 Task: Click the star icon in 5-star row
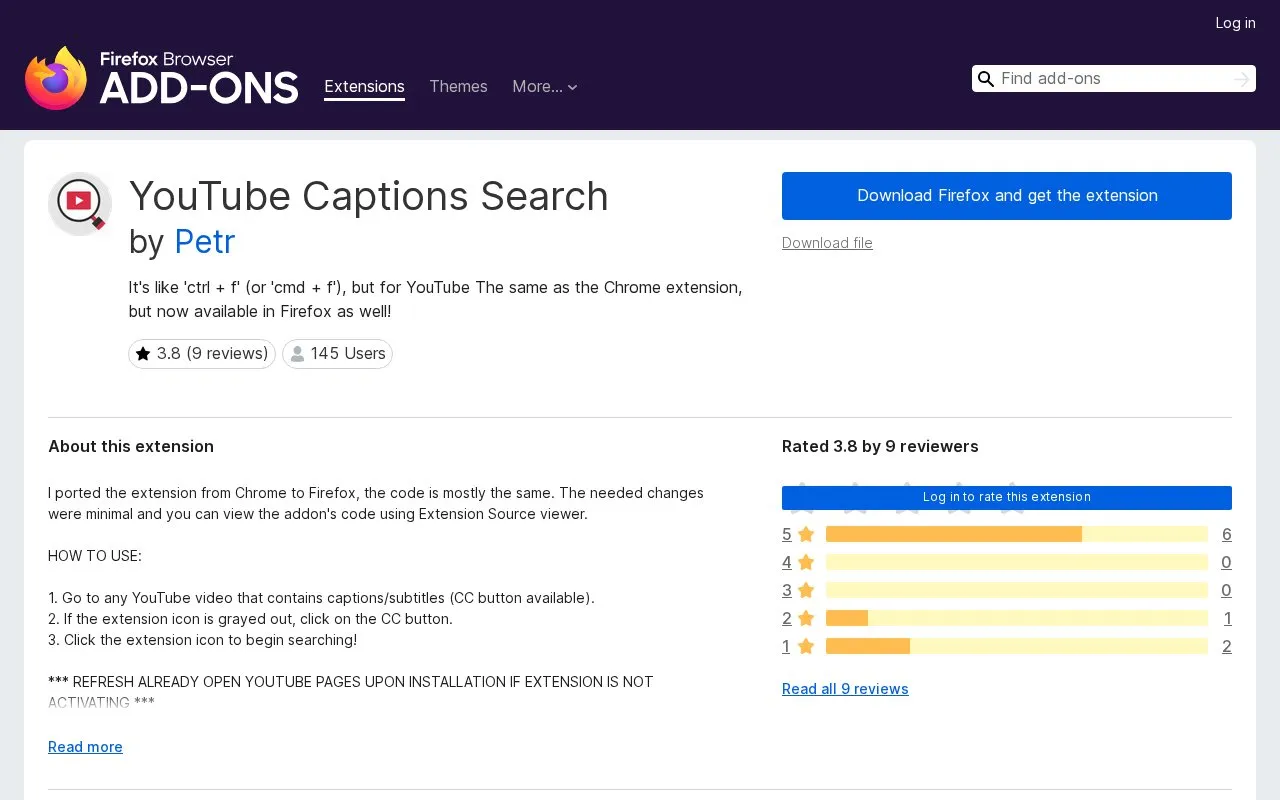point(806,534)
